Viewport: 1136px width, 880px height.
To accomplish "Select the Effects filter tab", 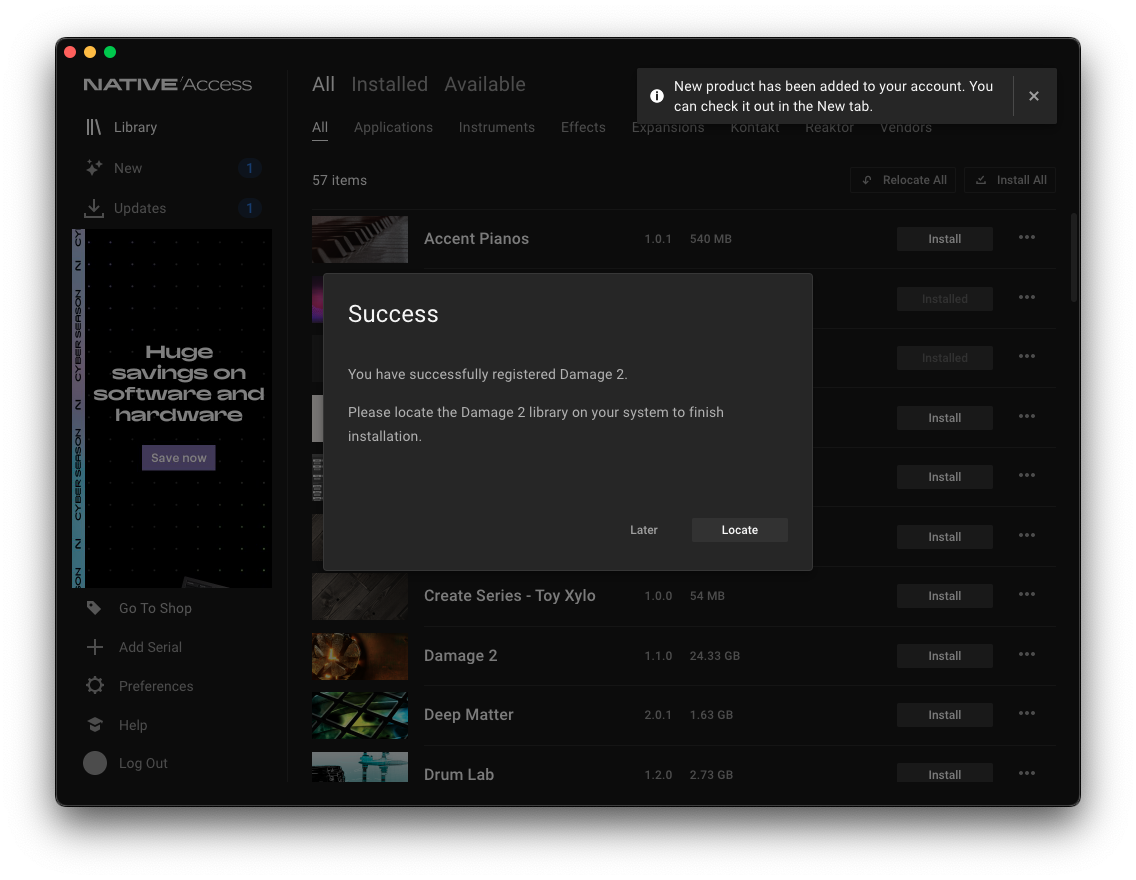I will click(x=583, y=127).
